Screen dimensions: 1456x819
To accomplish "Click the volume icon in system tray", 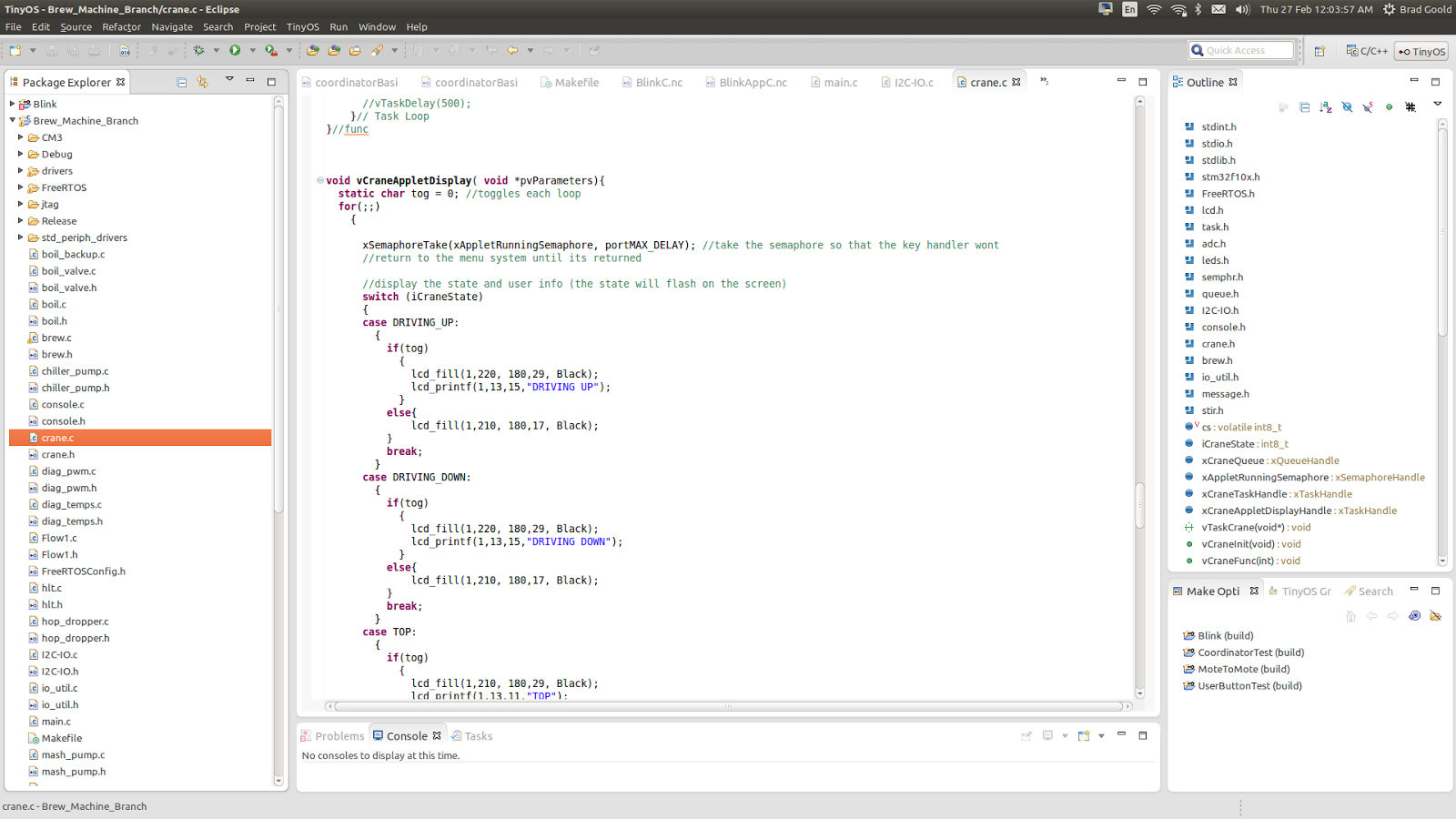I will 1242,9.
